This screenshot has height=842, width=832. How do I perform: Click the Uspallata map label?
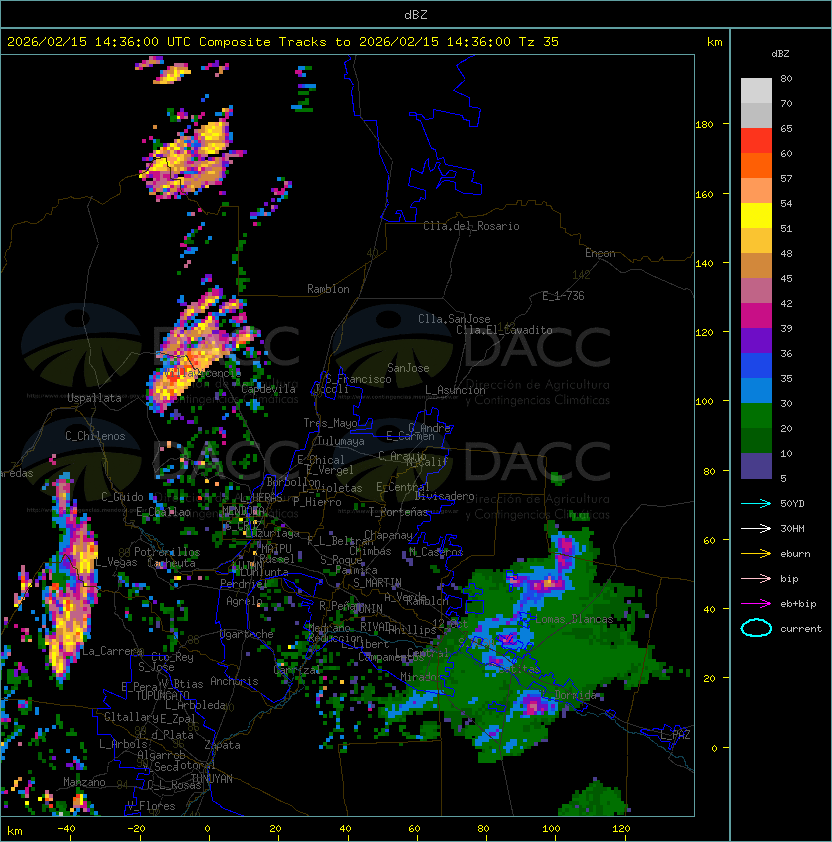95,398
